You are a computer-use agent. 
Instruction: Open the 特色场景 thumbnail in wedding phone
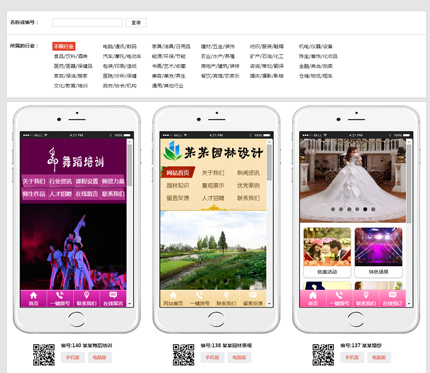coord(378,253)
